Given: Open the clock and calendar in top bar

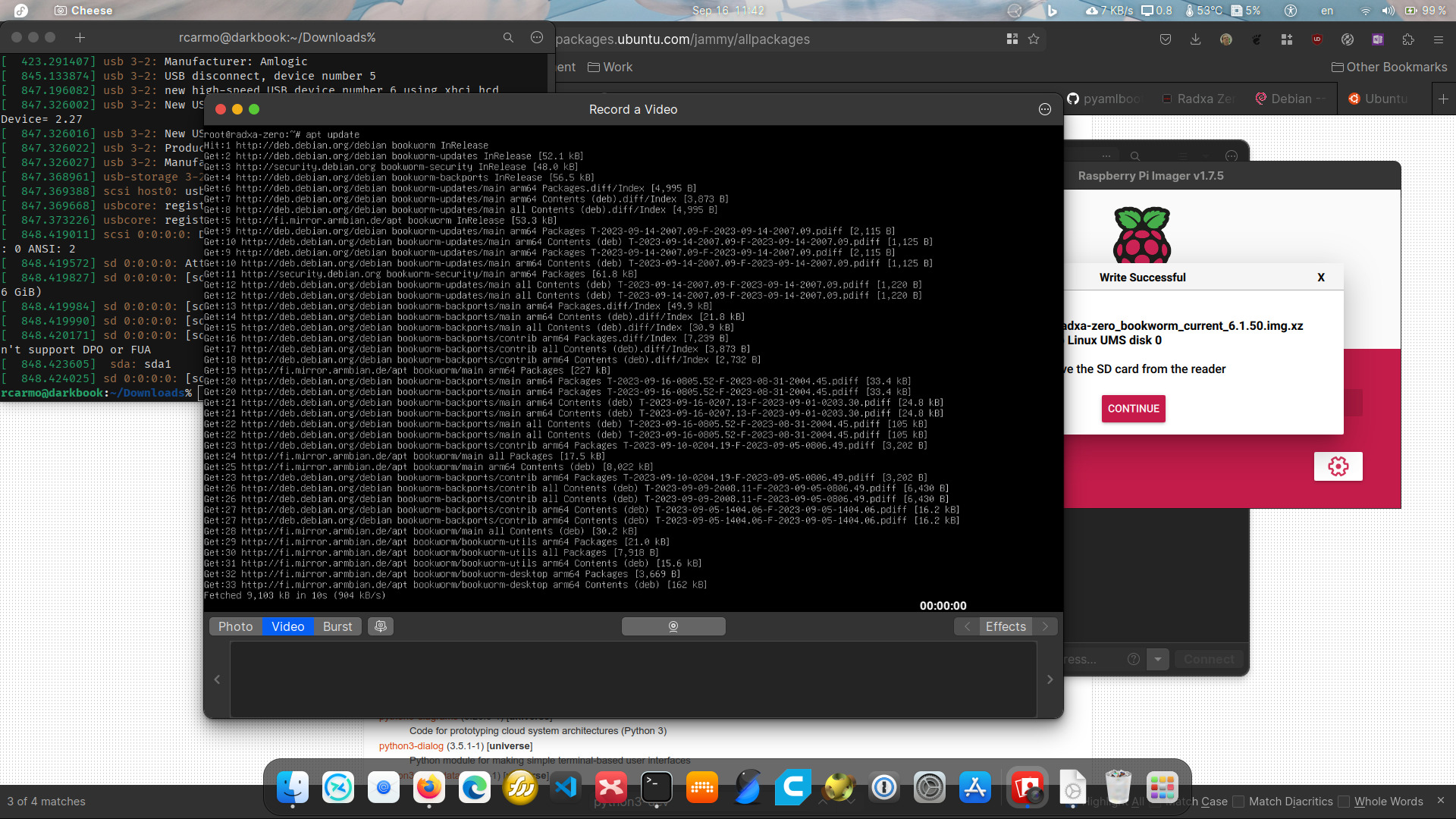Looking at the screenshot, I should [728, 11].
